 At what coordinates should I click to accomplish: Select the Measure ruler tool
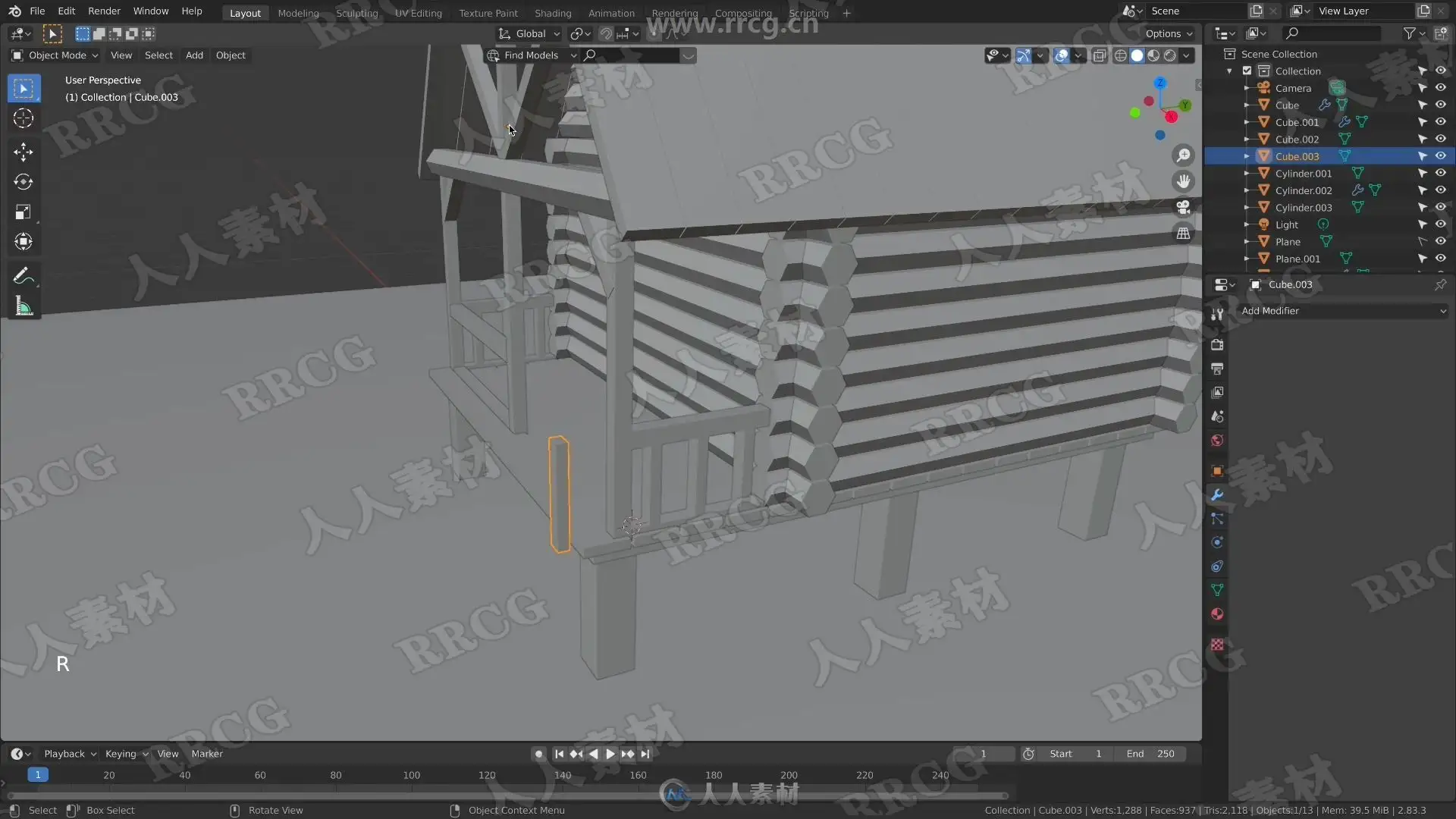pos(23,306)
